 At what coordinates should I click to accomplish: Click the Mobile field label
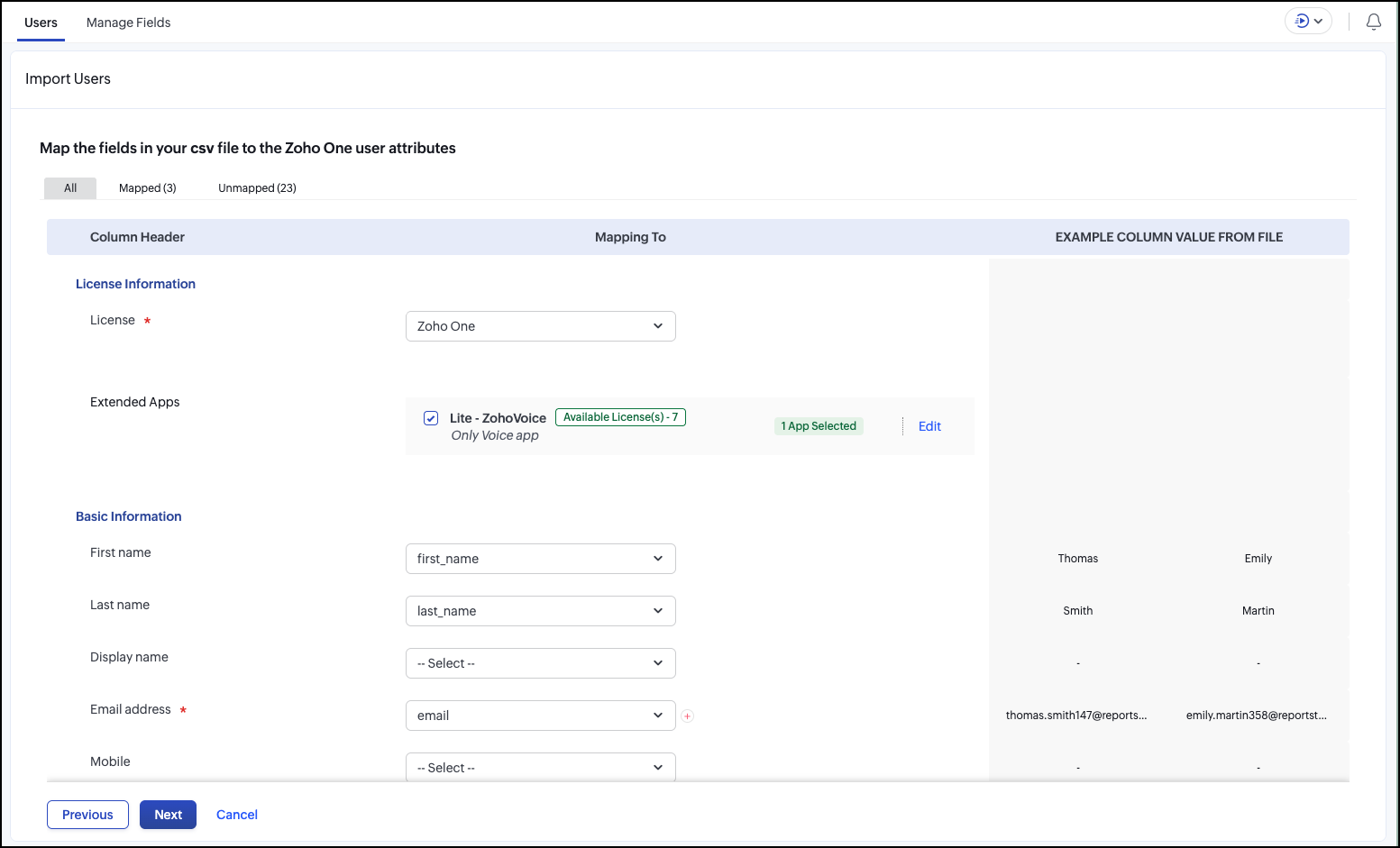point(110,761)
